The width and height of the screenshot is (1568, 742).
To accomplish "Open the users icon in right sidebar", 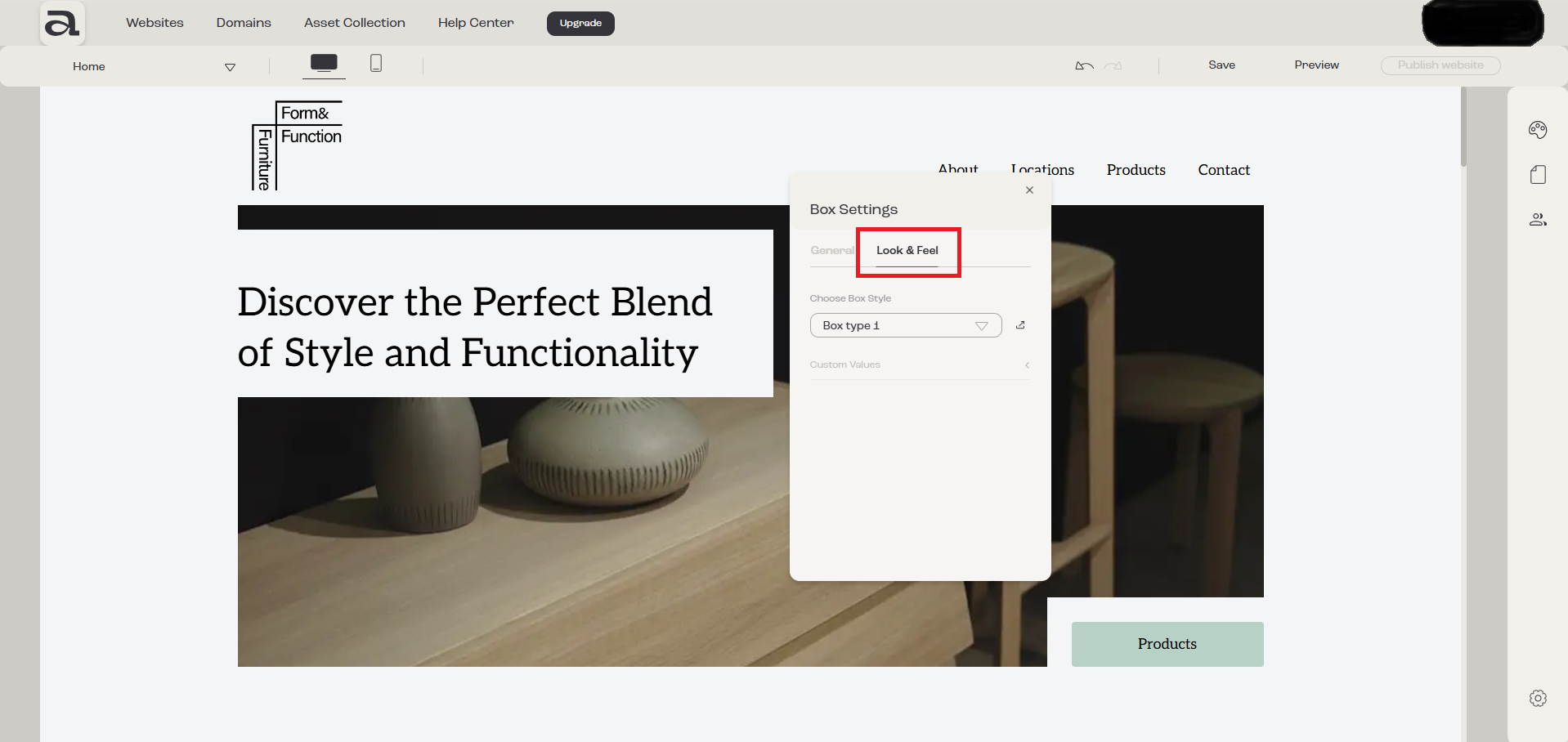I will point(1538,219).
